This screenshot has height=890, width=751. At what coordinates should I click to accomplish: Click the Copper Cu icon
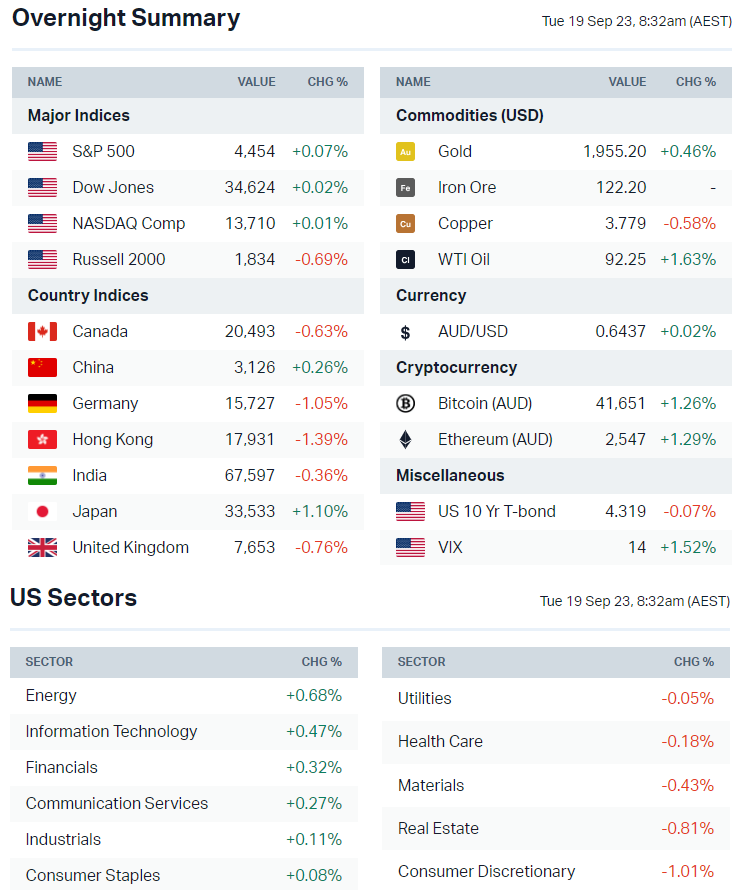click(x=405, y=224)
